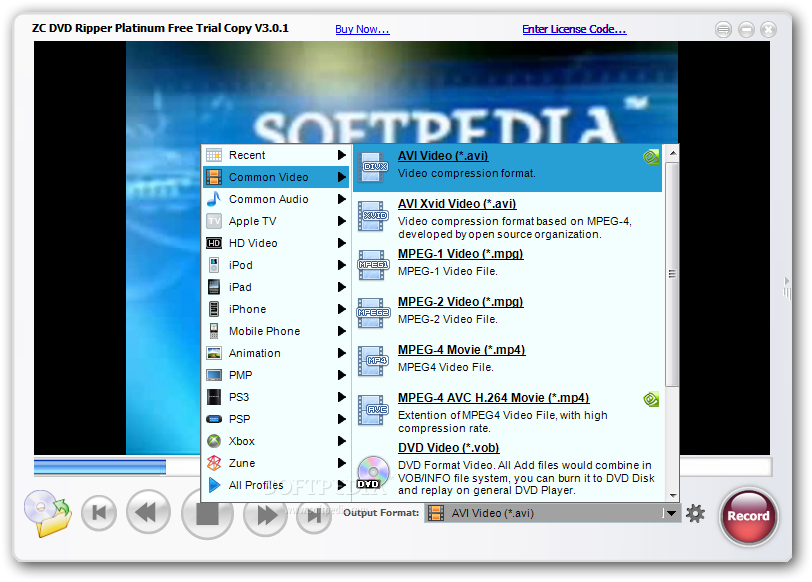Screen dimensions: 812x582
Task: Open the iPod profile category
Action: 276,265
